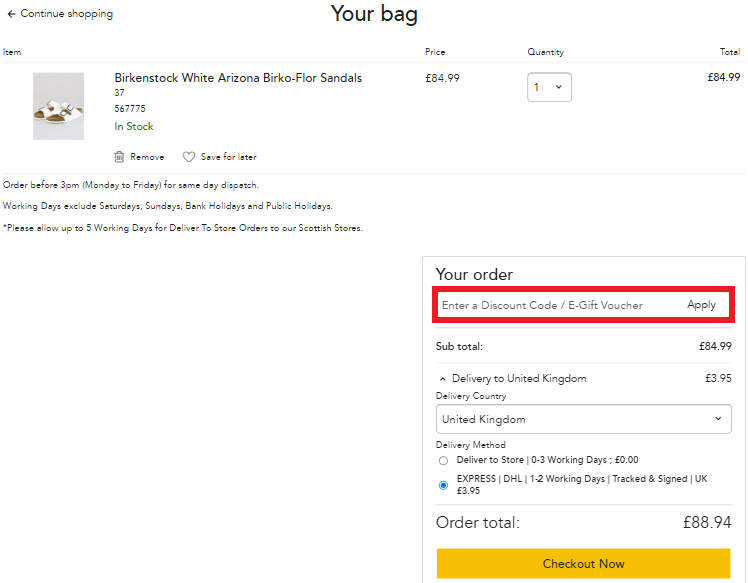This screenshot has width=748, height=583.
Task: Click the Working Days exclusion note
Action: click(168, 206)
